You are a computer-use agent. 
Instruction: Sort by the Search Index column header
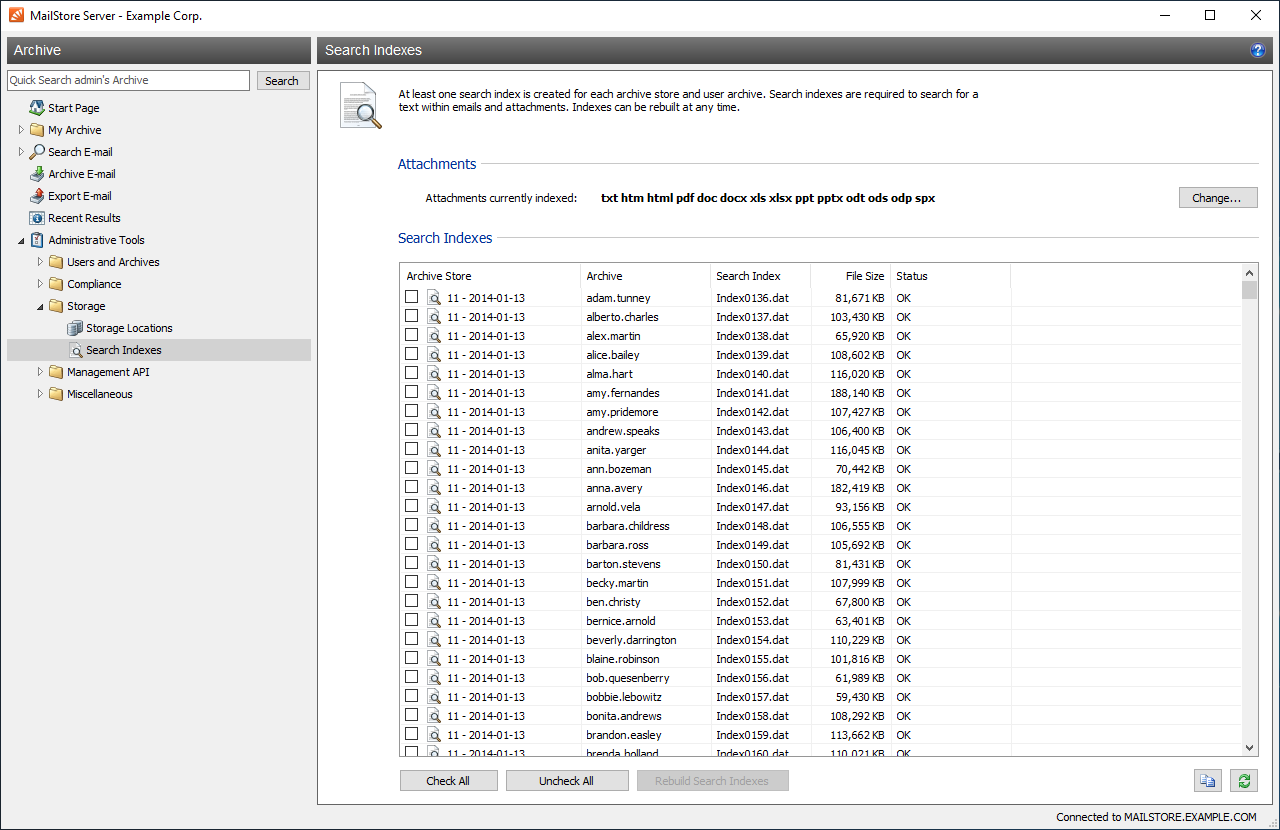(760, 276)
